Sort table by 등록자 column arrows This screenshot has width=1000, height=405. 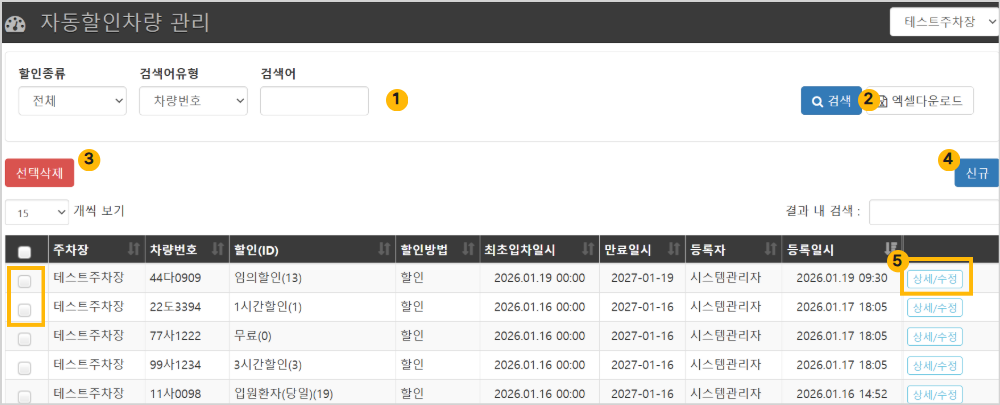tap(770, 249)
